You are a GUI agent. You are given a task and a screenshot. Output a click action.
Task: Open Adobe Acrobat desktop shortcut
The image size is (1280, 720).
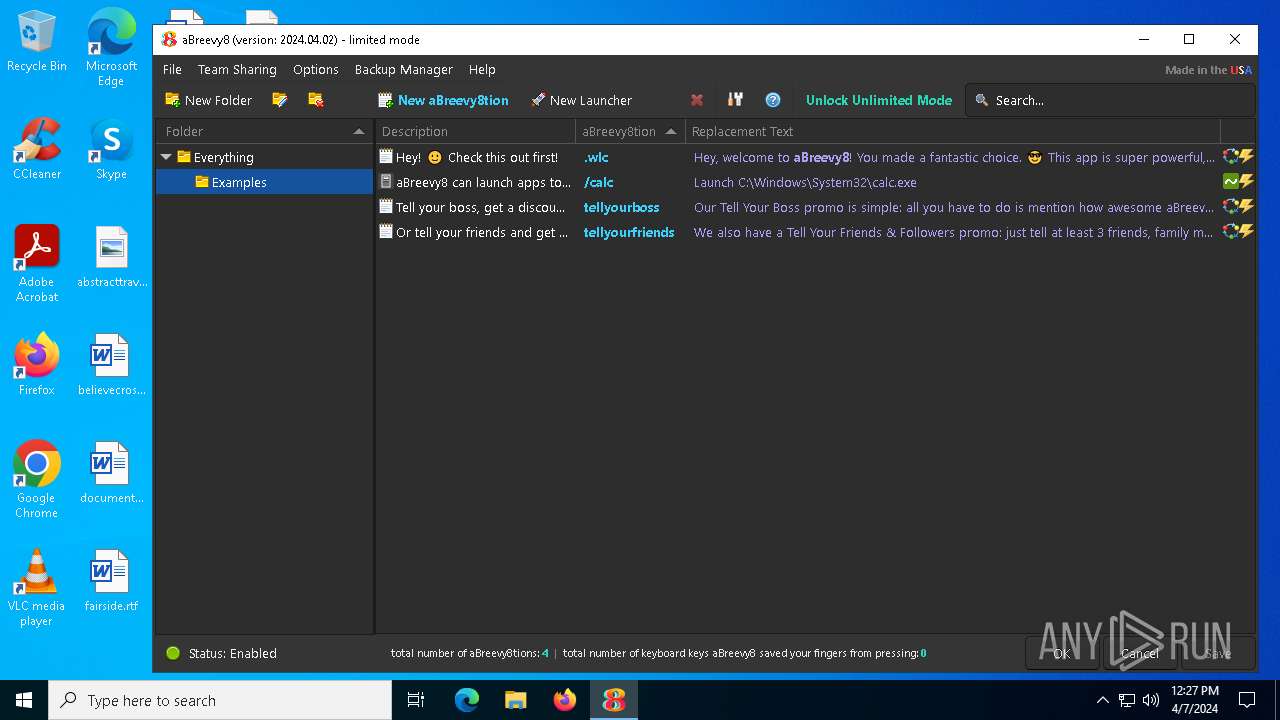(37, 264)
